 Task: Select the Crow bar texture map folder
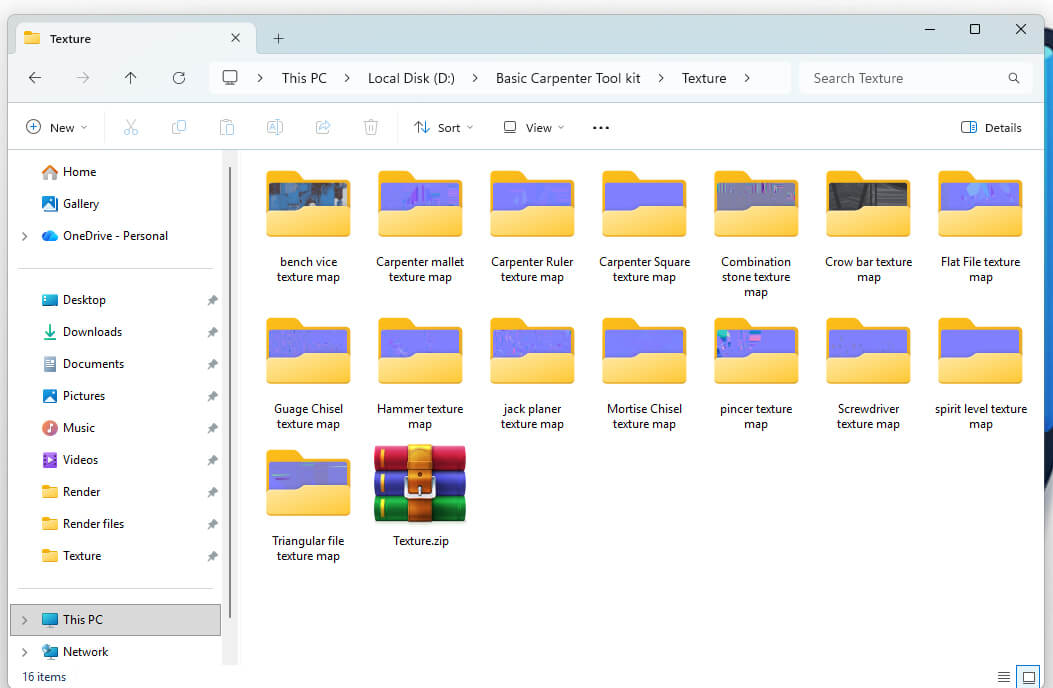[868, 227]
